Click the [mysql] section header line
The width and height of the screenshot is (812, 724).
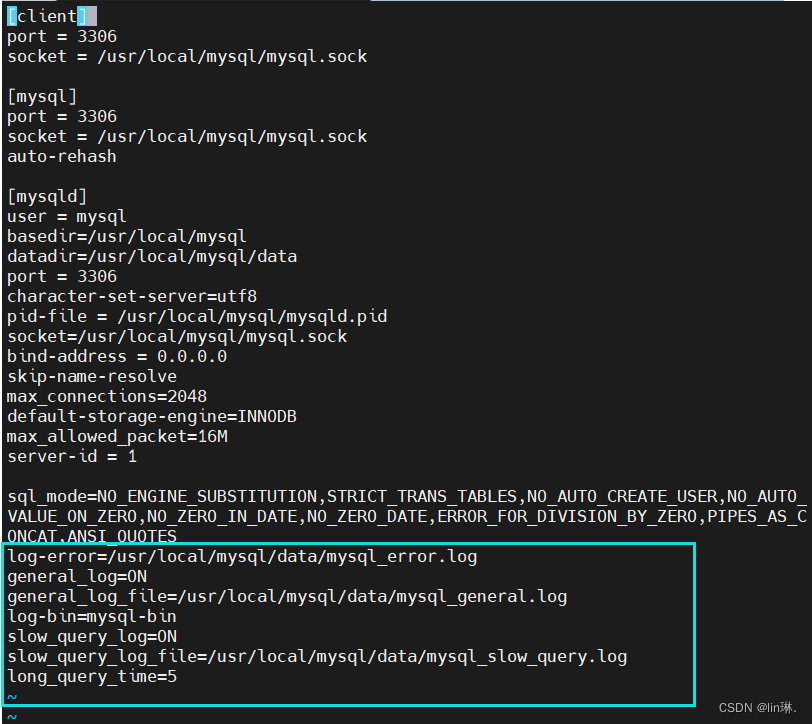tap(42, 96)
